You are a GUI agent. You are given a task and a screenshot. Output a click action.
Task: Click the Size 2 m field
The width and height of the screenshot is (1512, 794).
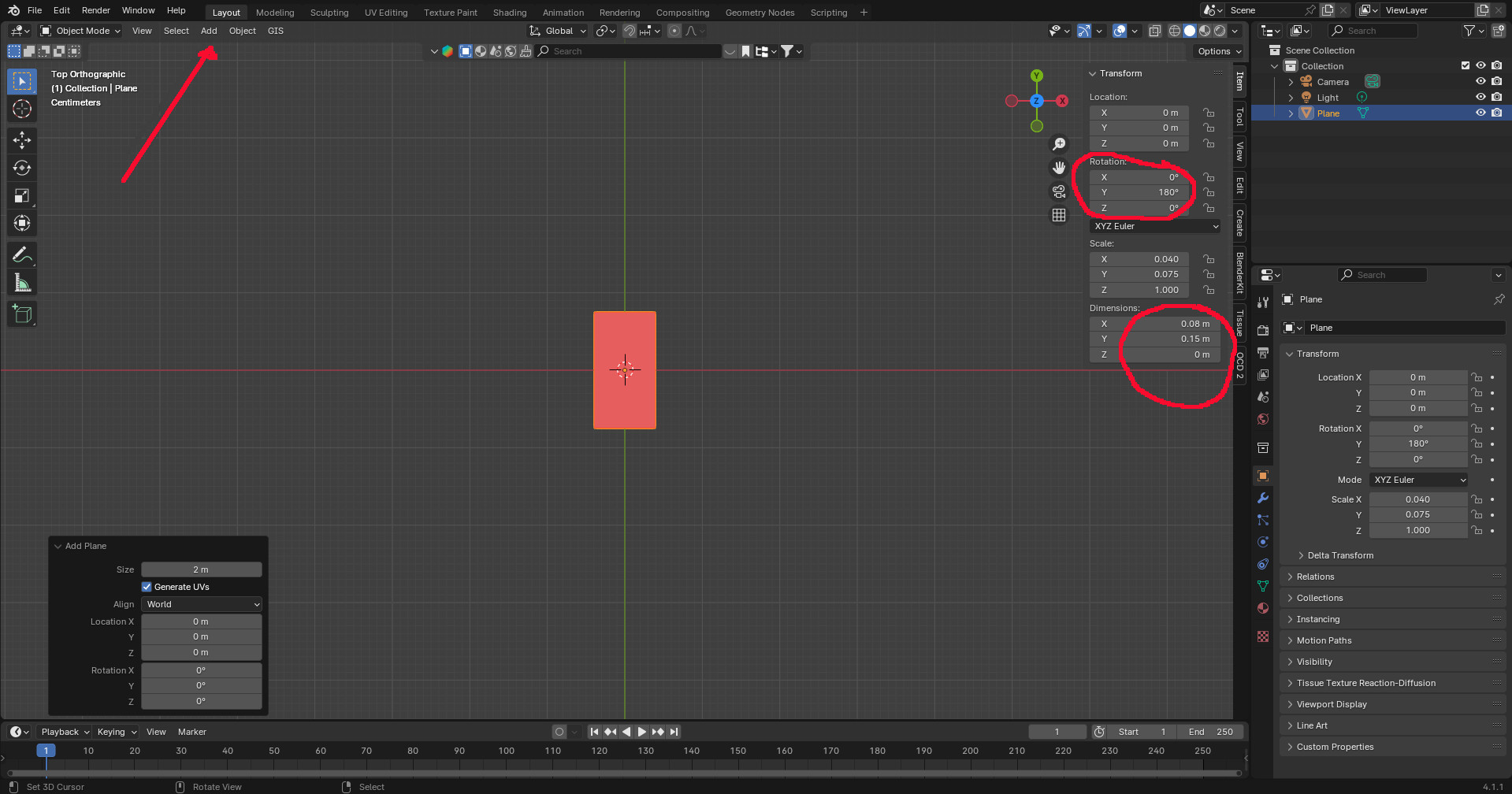[x=201, y=570]
